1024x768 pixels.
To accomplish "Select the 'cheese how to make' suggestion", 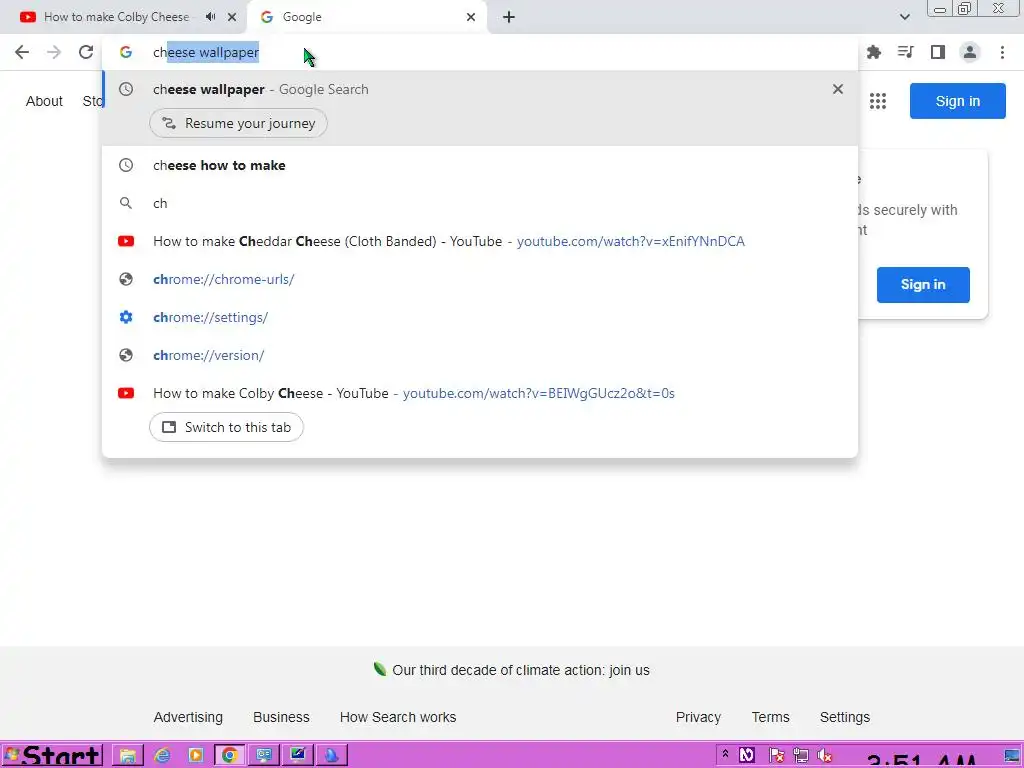I will click(480, 165).
